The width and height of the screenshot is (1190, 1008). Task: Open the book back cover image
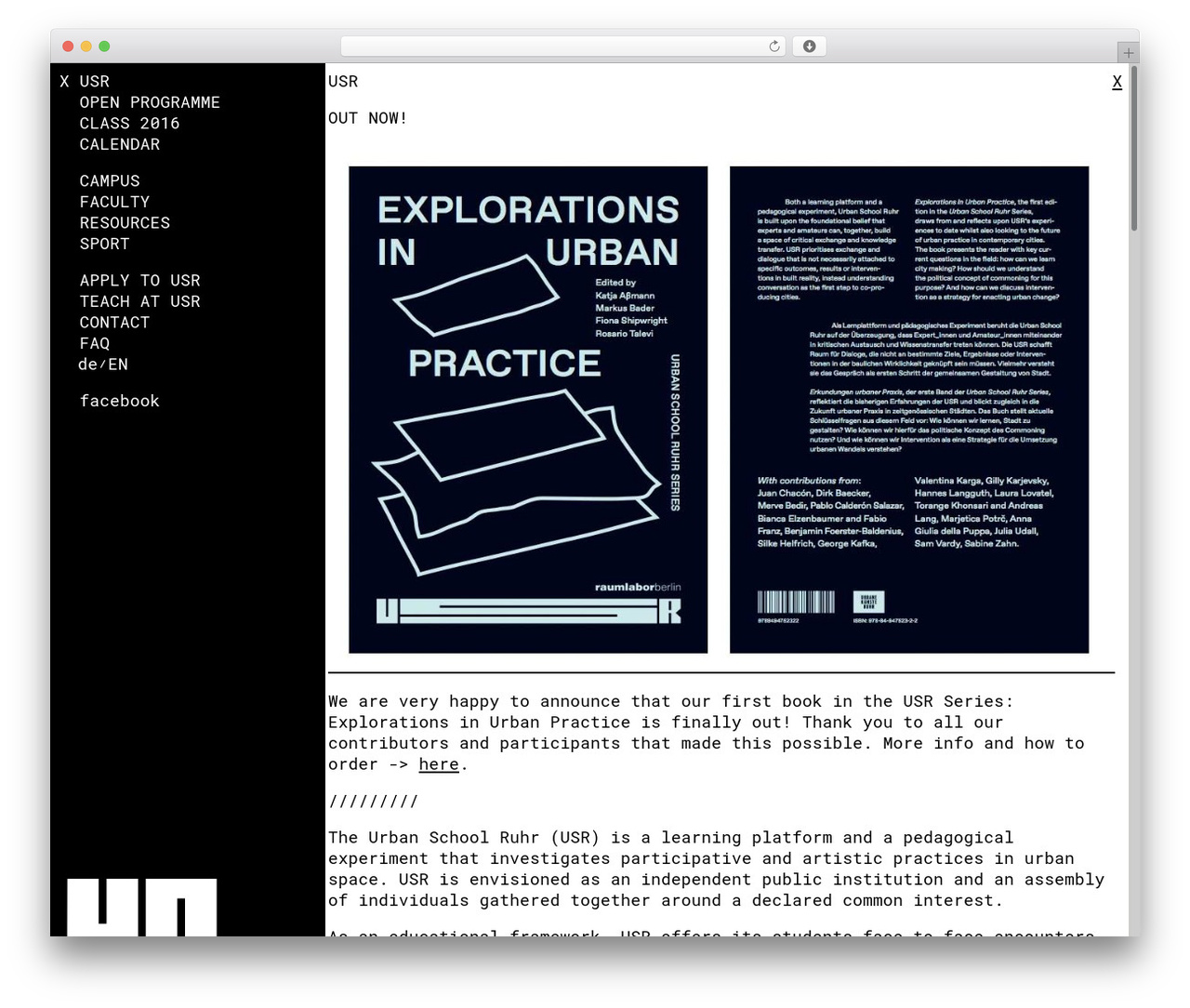909,410
